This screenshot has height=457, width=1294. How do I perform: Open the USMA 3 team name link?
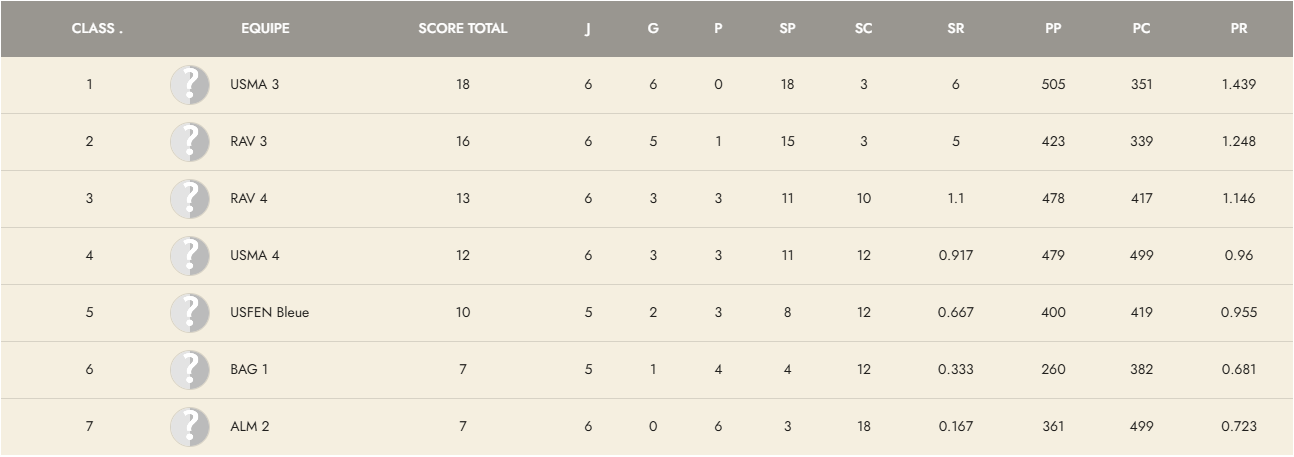(x=254, y=85)
